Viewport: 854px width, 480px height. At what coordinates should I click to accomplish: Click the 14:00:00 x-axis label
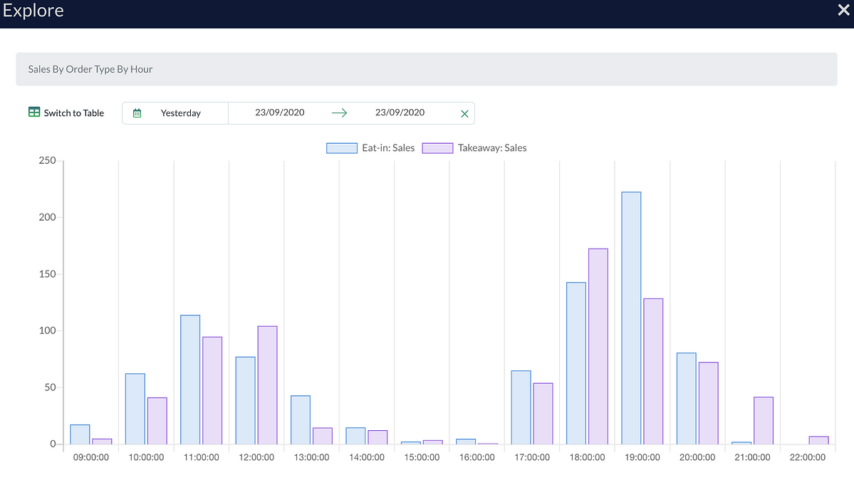[x=367, y=458]
